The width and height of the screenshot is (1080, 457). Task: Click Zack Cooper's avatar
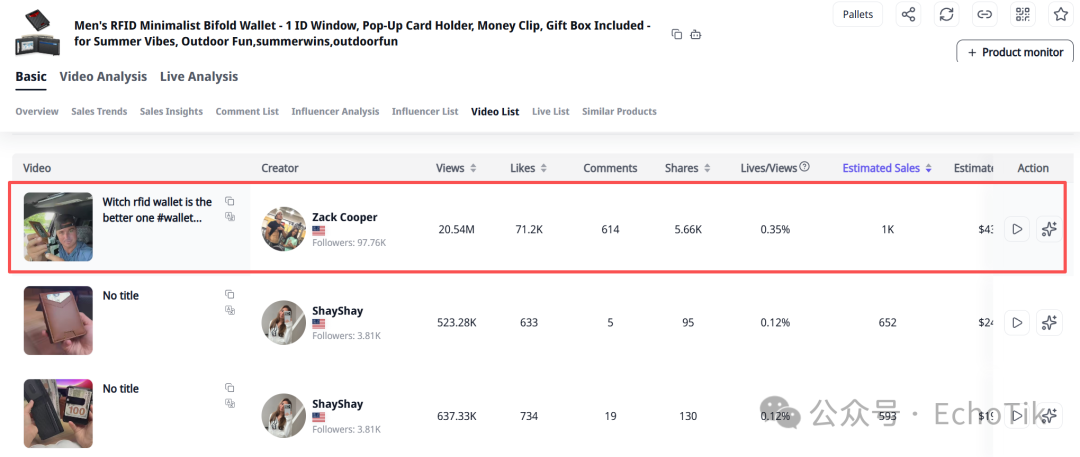pyautogui.click(x=284, y=229)
